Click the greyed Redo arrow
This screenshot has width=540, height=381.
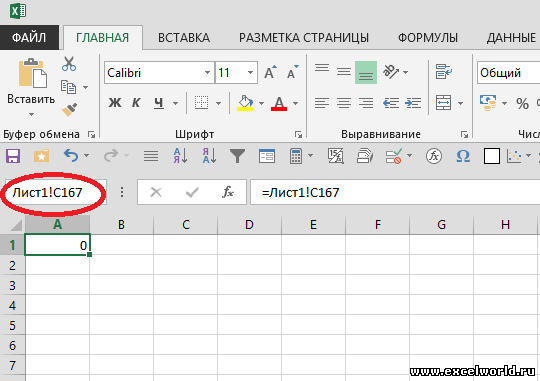[111, 155]
